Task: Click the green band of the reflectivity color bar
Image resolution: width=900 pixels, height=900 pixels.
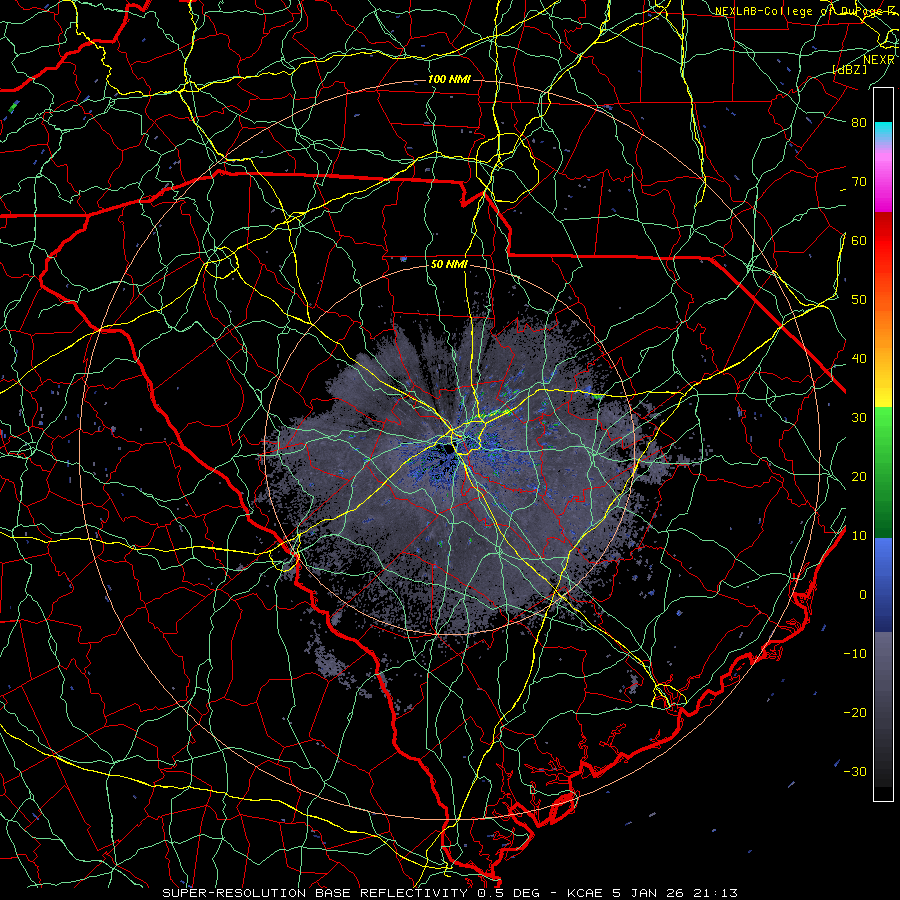Action: [x=883, y=472]
